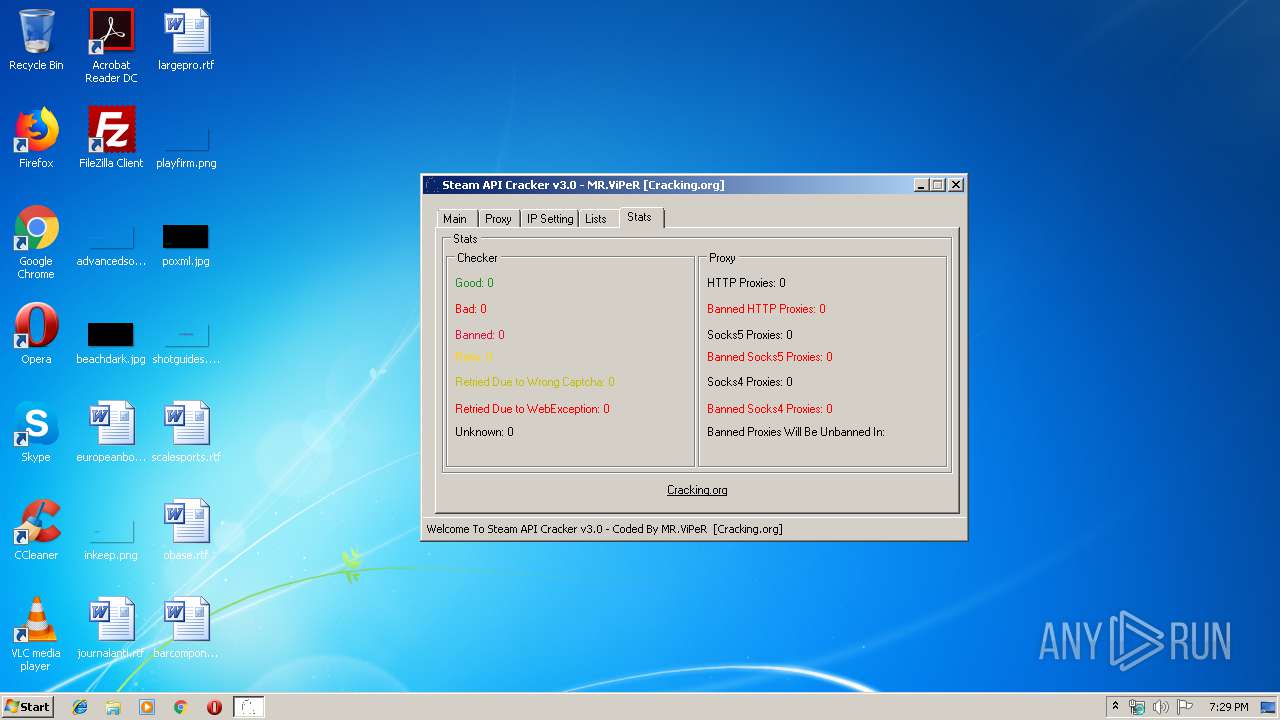The height and width of the screenshot is (720, 1280).
Task: Open Windows Explorer taskbar icon
Action: point(113,707)
